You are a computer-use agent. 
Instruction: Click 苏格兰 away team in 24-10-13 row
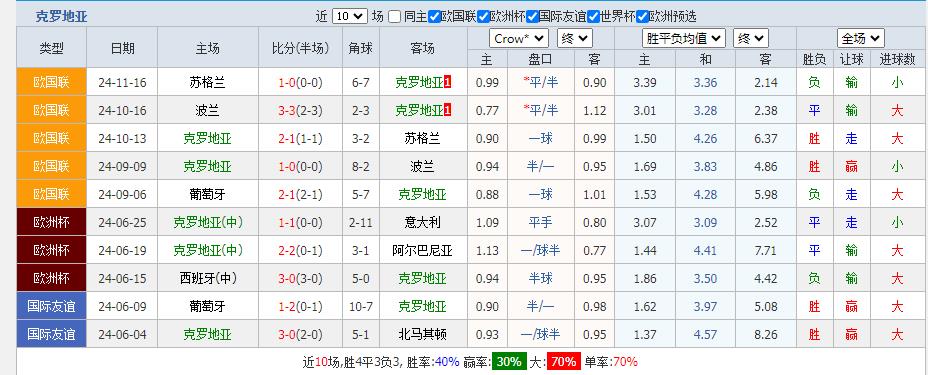coord(423,138)
